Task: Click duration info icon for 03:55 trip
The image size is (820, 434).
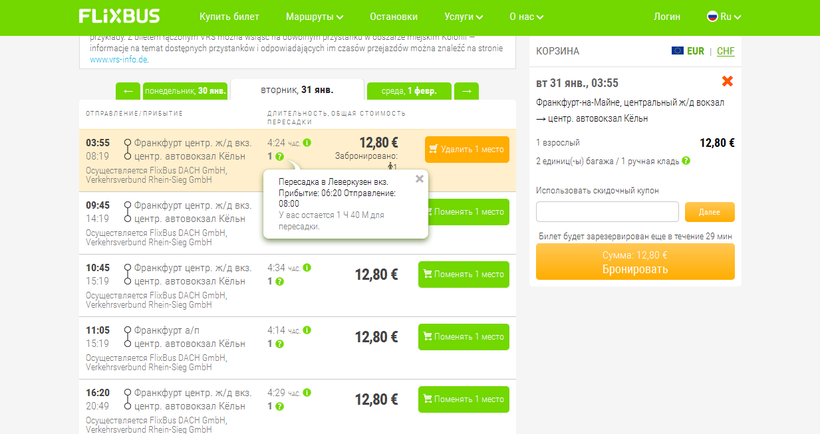Action: pyautogui.click(x=307, y=142)
